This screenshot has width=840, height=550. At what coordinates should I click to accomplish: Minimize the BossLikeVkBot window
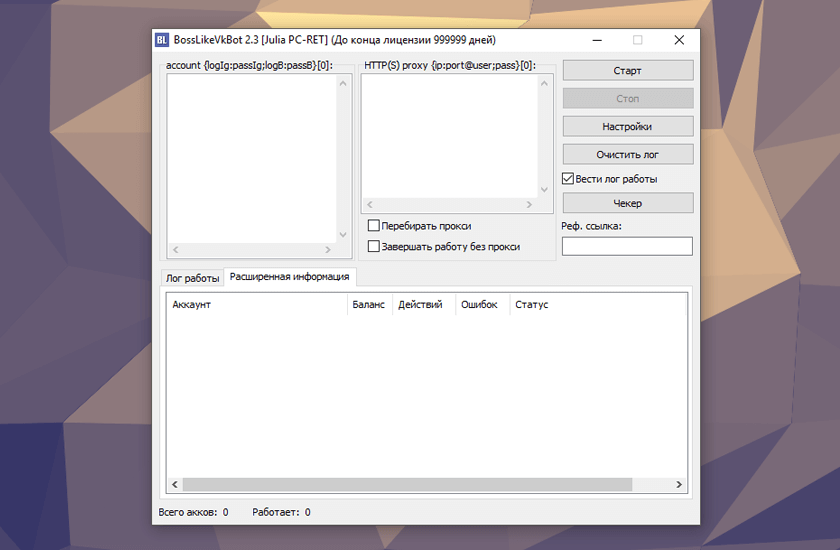tap(597, 40)
